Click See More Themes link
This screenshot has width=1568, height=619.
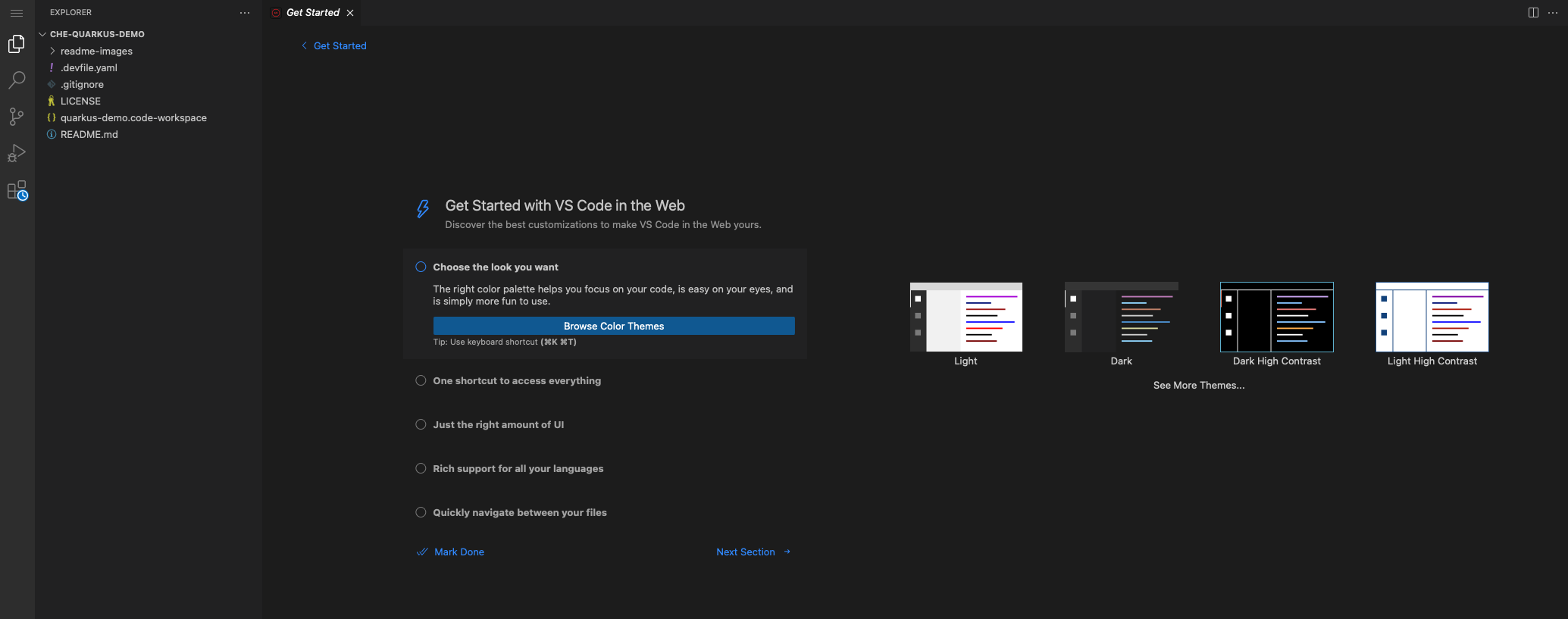(x=1199, y=385)
